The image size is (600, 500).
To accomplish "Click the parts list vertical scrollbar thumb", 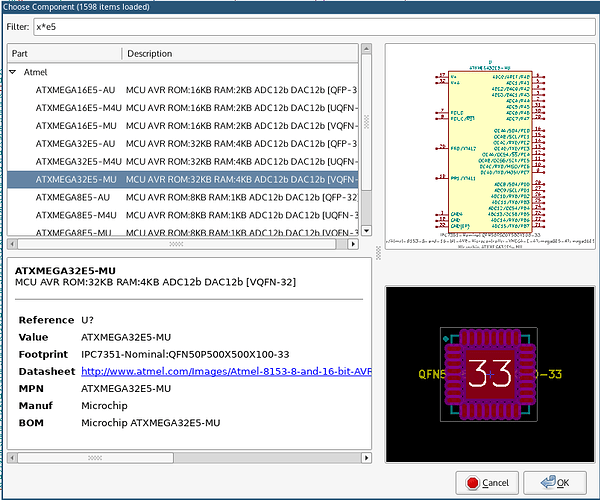I will tap(366, 122).
